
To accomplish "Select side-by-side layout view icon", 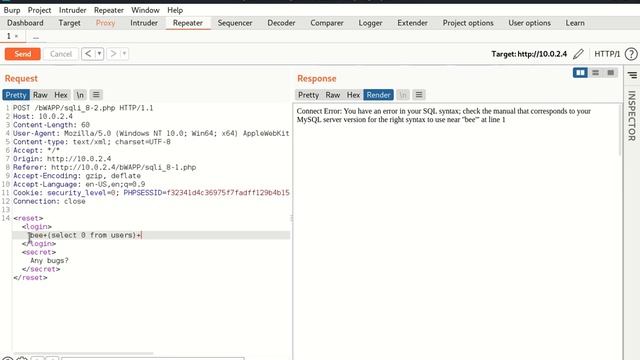I will click(x=580, y=73).
